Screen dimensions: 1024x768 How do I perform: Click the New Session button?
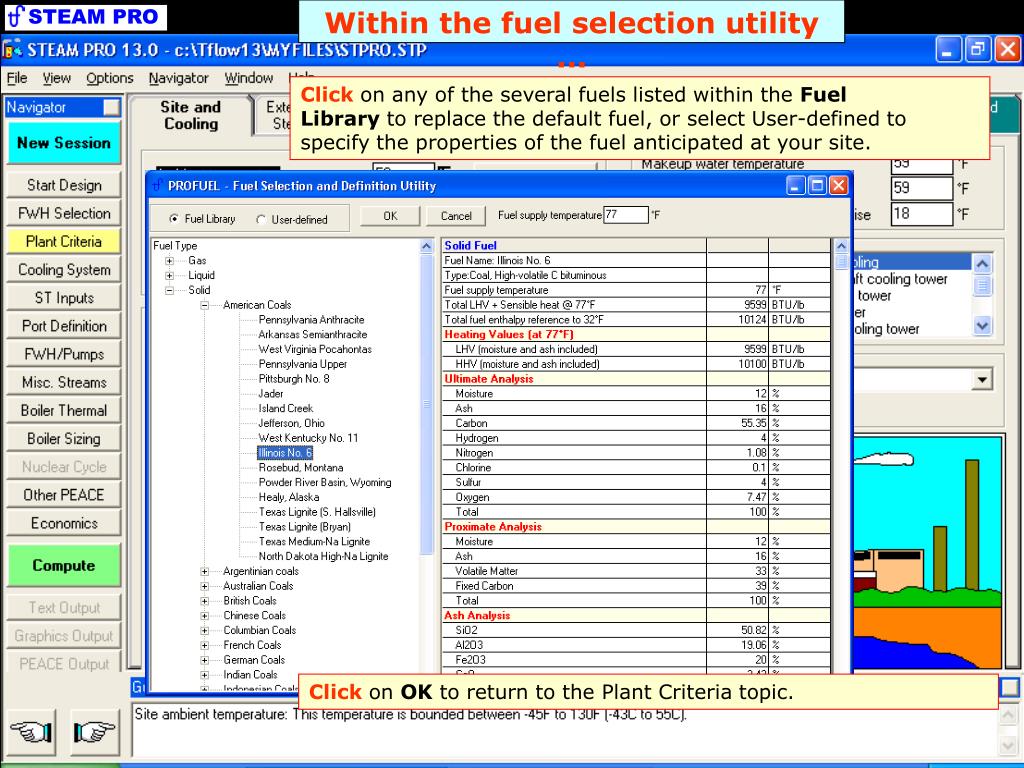[x=64, y=143]
